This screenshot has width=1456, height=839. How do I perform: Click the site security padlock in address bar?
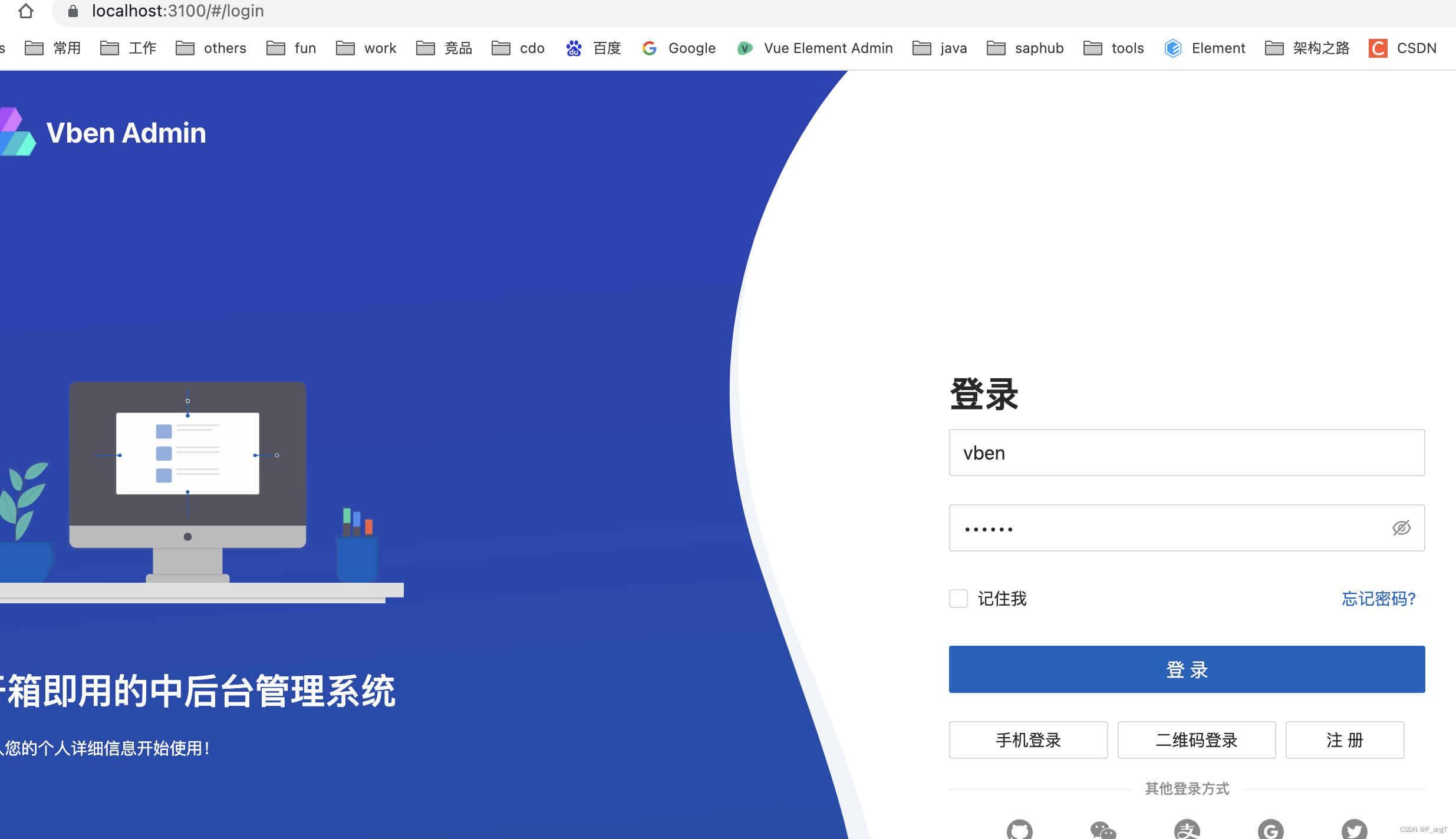click(73, 11)
